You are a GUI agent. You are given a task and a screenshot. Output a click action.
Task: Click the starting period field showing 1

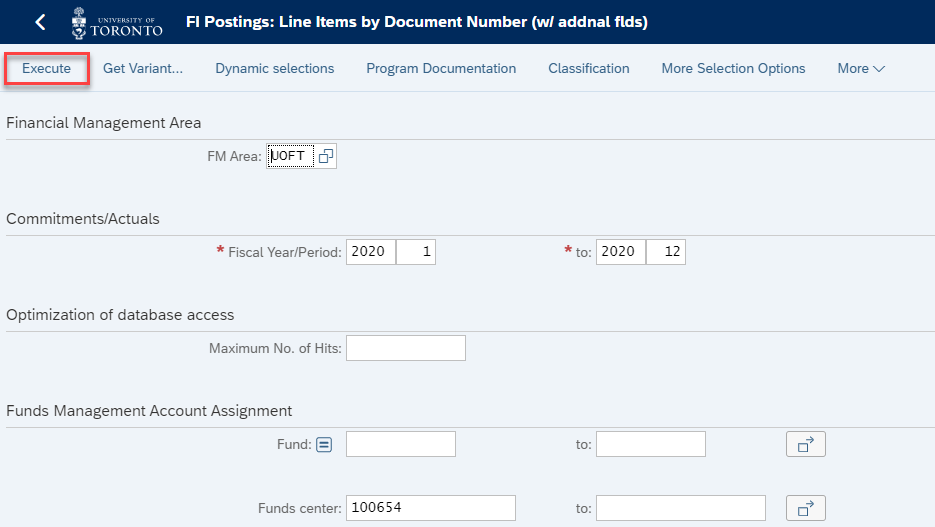pyautogui.click(x=416, y=252)
